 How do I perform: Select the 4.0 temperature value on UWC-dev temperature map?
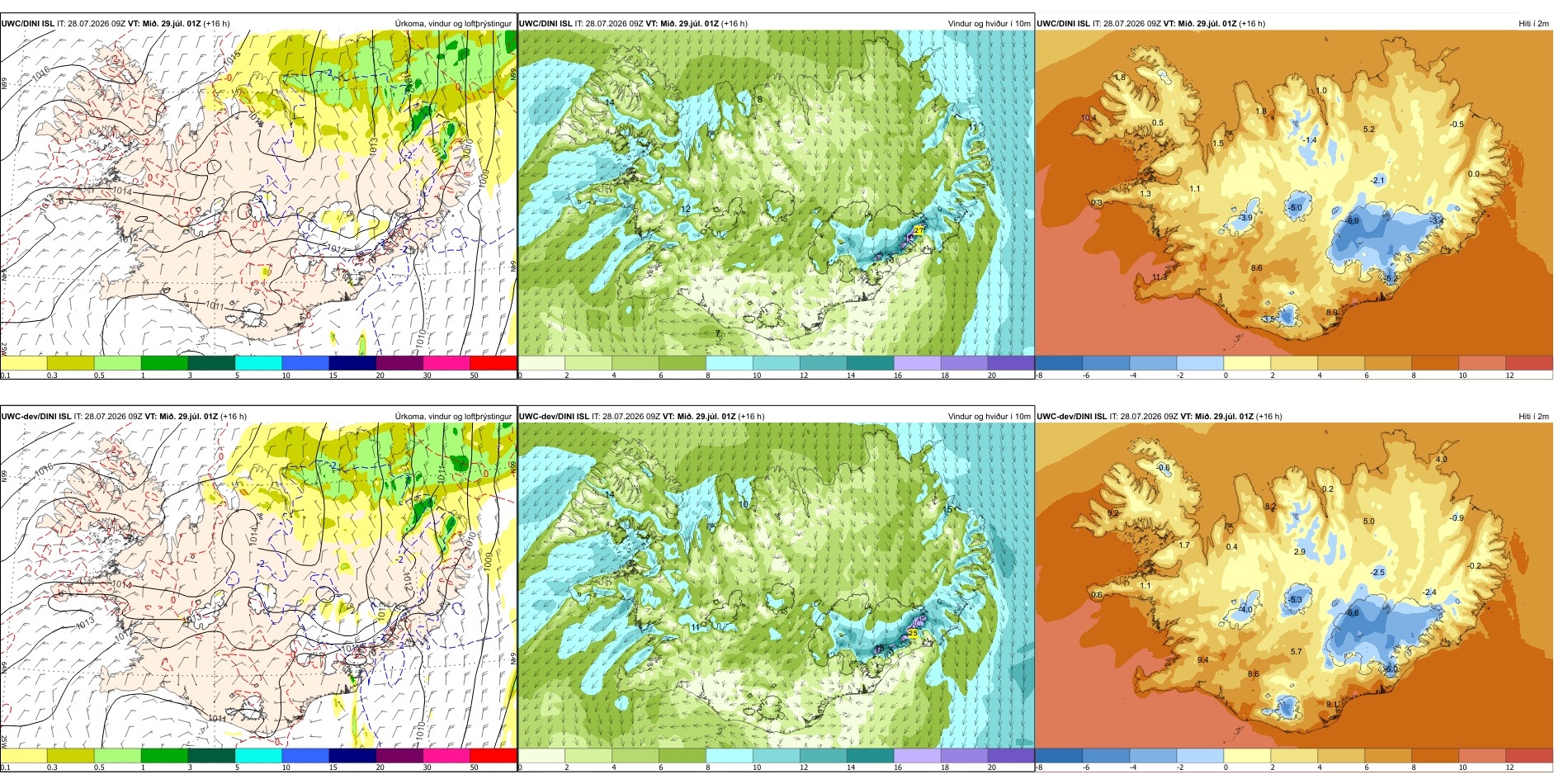tap(1442, 459)
